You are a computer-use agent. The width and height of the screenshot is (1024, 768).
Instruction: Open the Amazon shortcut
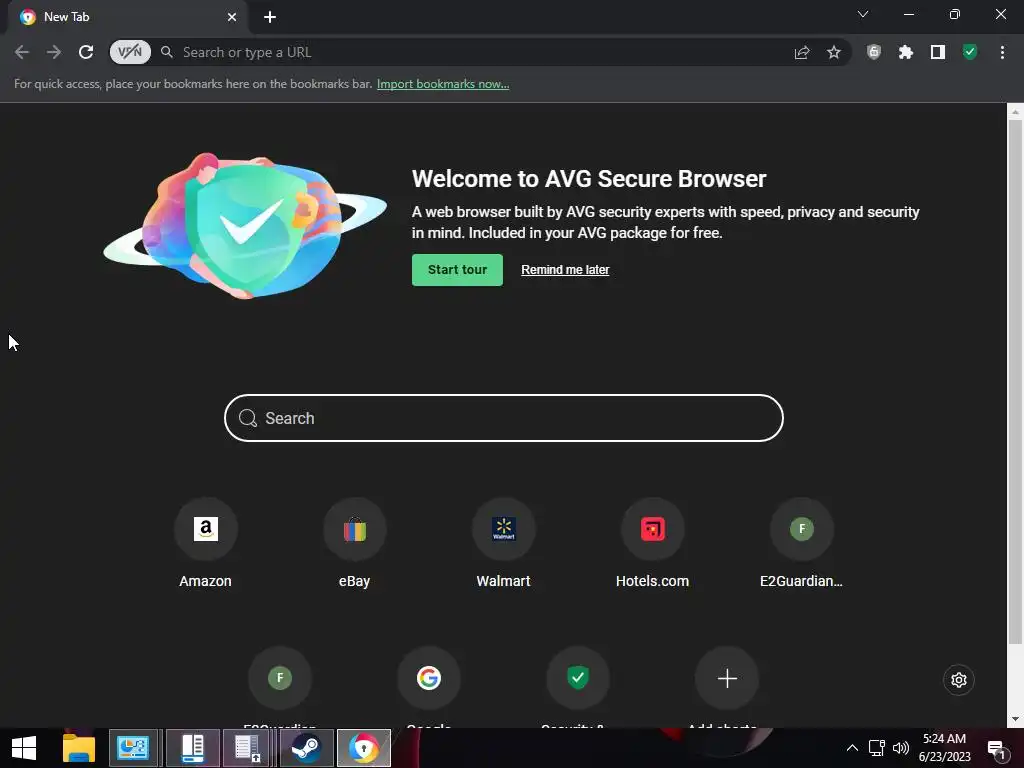(206, 529)
